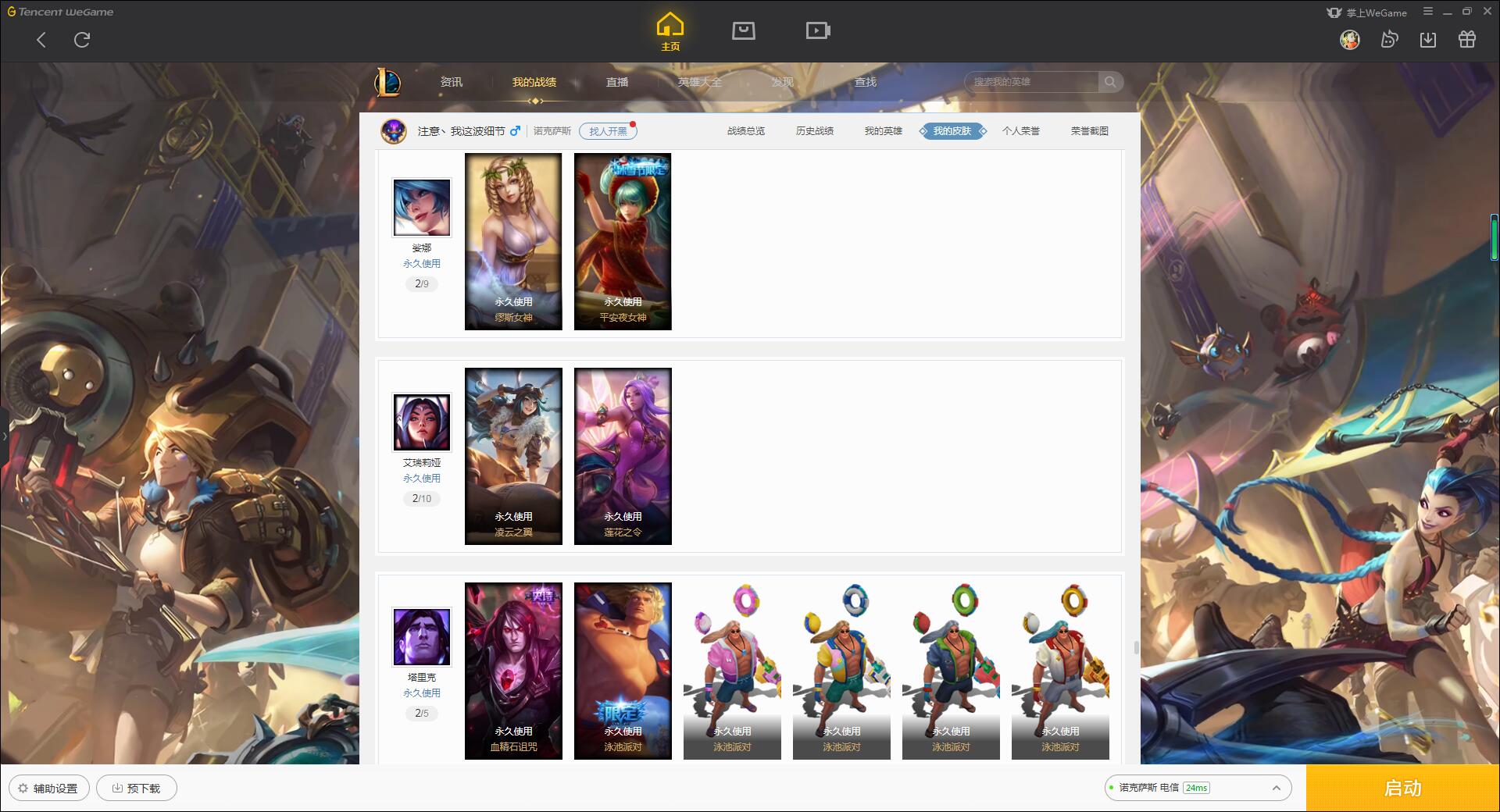Click the male gender symbol icon
This screenshot has height=812, width=1500.
coord(515,131)
